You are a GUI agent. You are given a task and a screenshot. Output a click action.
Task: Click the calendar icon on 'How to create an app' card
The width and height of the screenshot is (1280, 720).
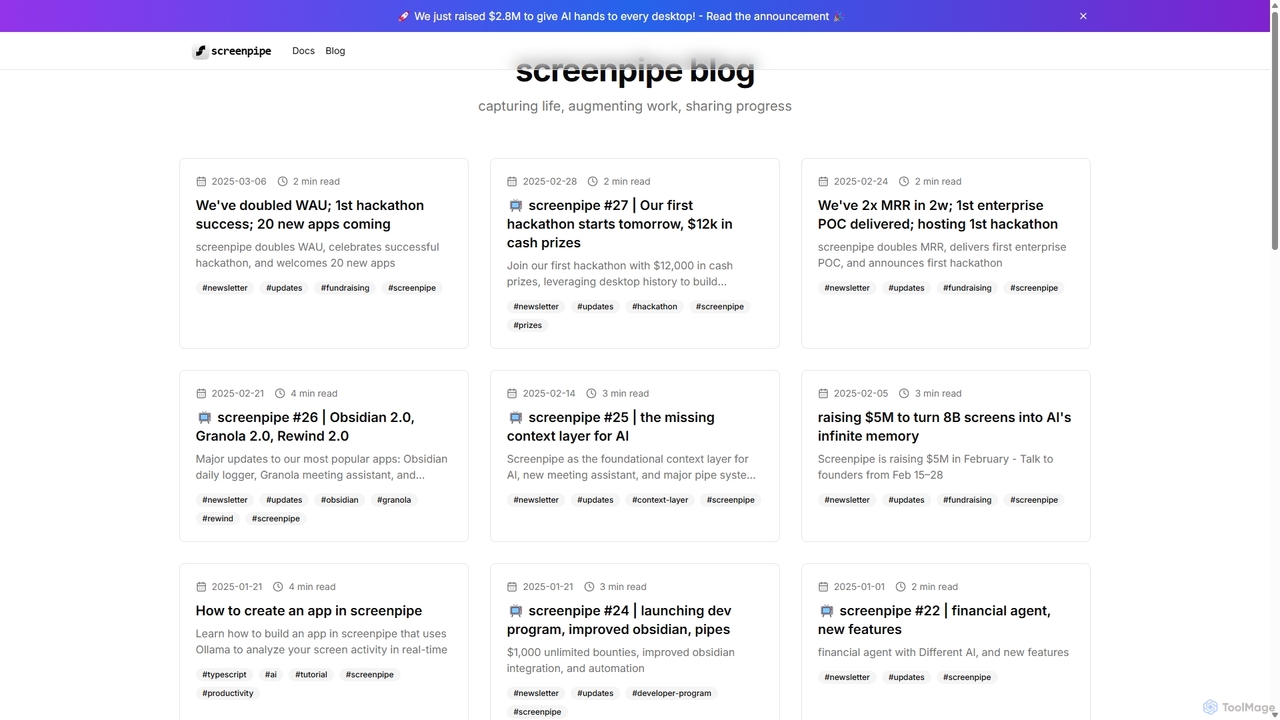201,587
